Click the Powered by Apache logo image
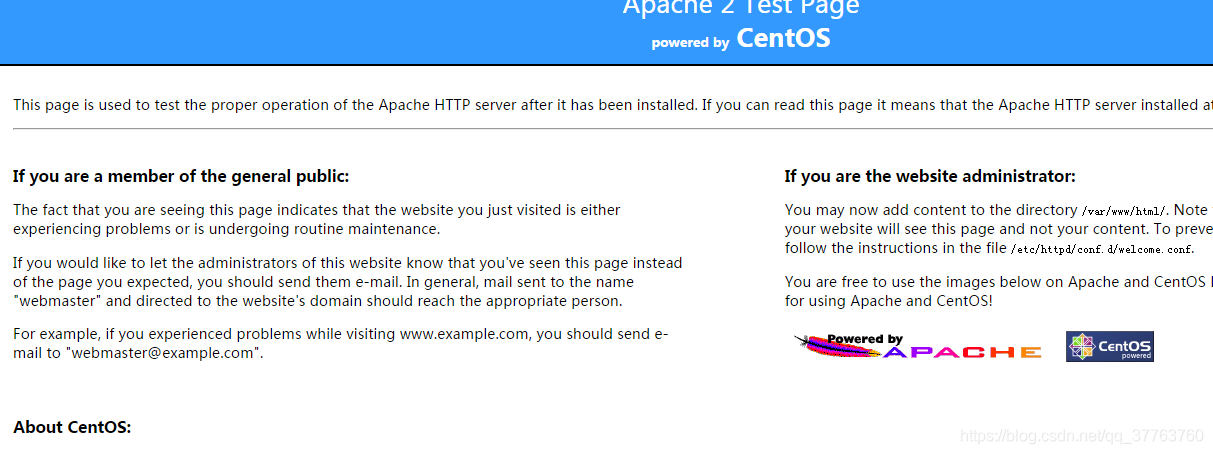This screenshot has height=454, width=1213. click(x=918, y=346)
